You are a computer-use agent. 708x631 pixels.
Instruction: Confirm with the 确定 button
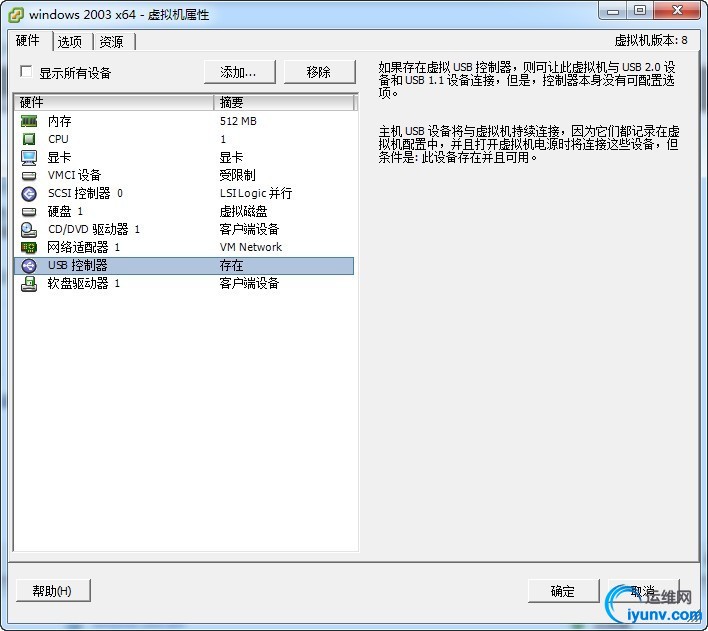[564, 591]
